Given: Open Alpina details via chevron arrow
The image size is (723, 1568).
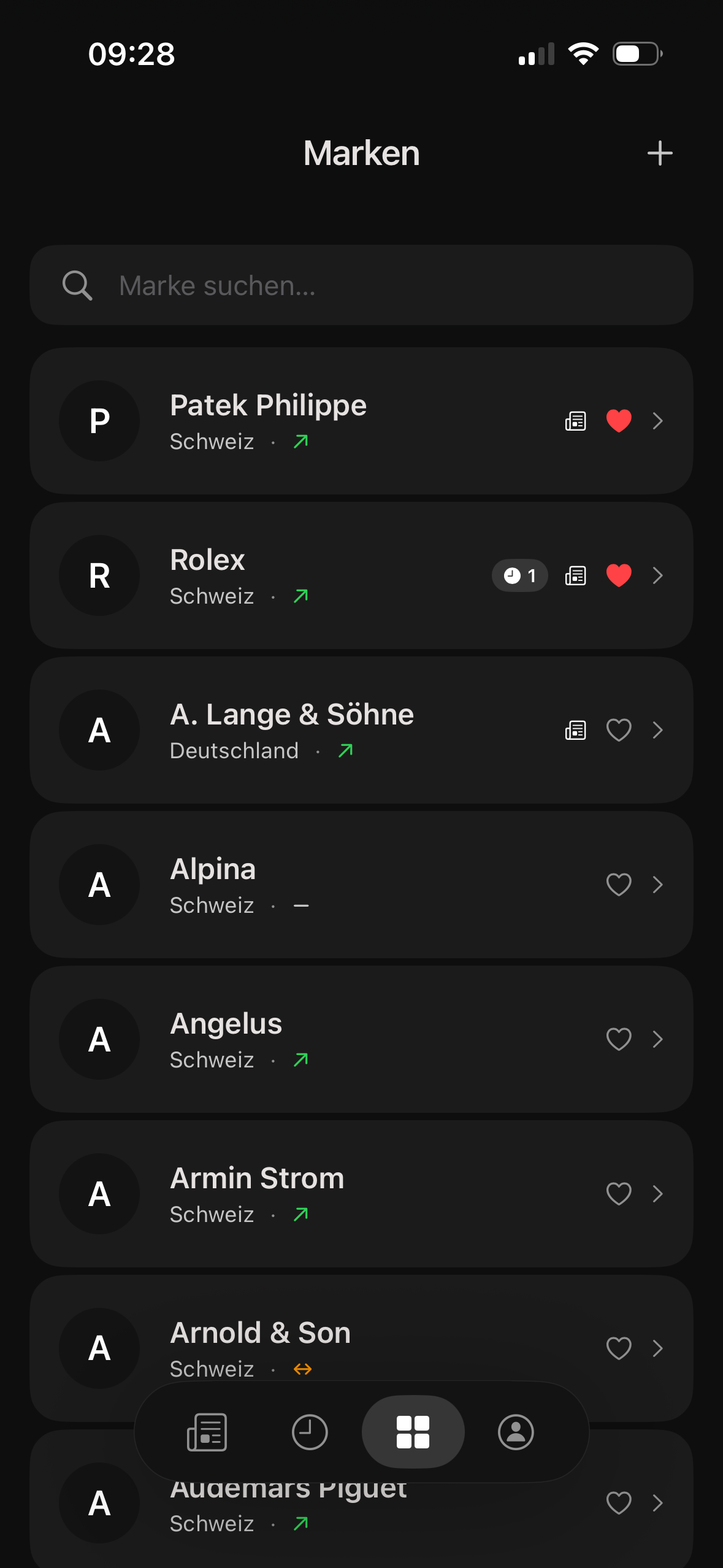Looking at the screenshot, I should click(x=658, y=885).
